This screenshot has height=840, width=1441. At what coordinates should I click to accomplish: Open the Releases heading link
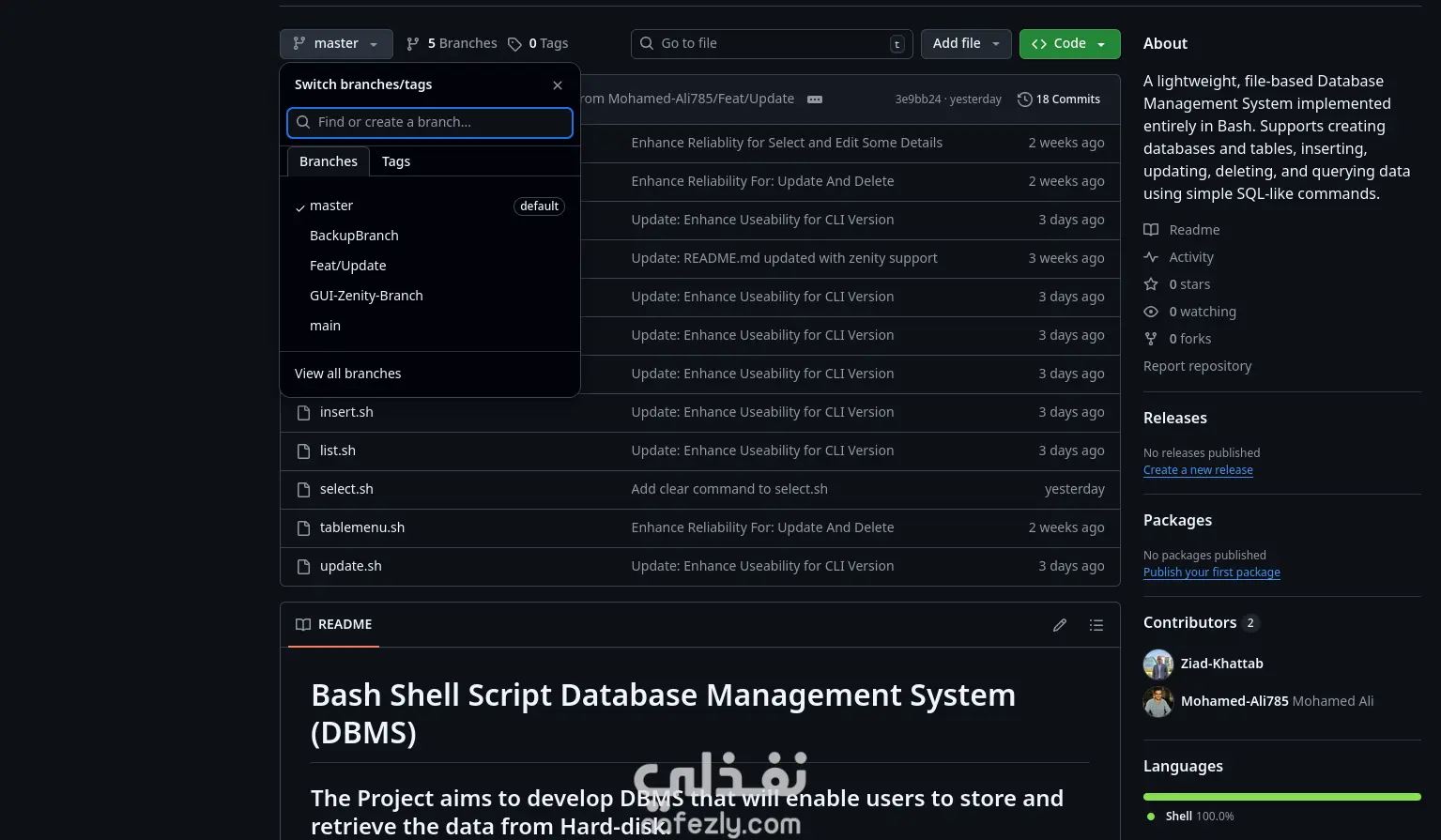pyautogui.click(x=1175, y=419)
